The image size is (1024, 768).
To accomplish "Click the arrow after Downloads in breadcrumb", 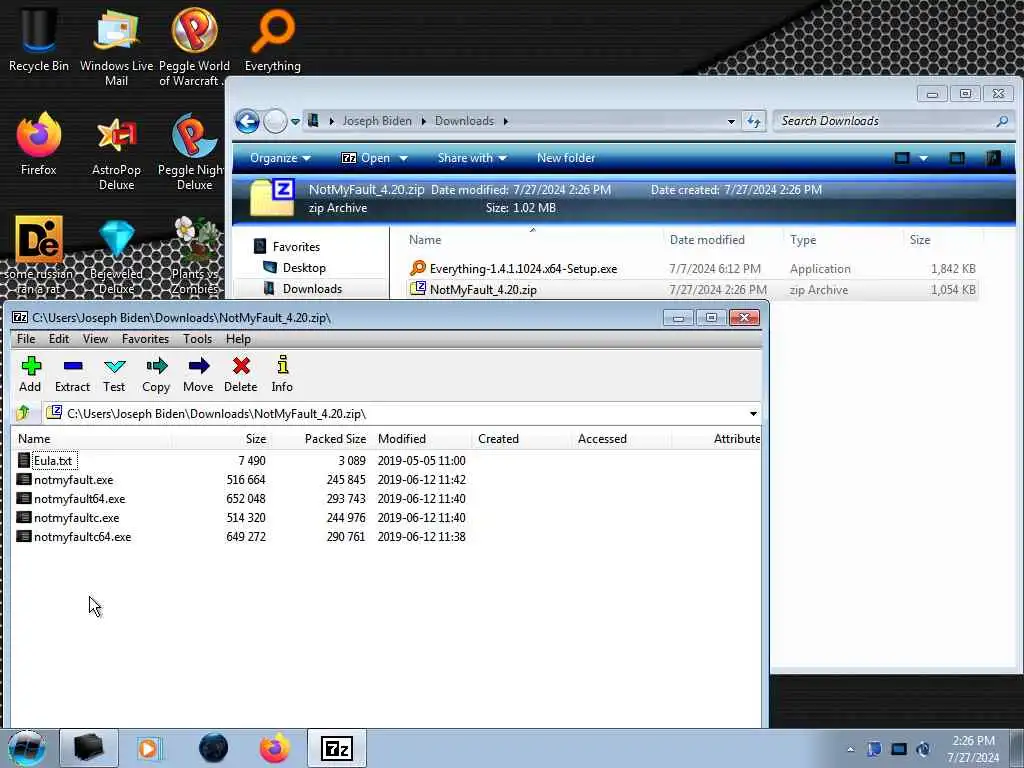I will (505, 121).
